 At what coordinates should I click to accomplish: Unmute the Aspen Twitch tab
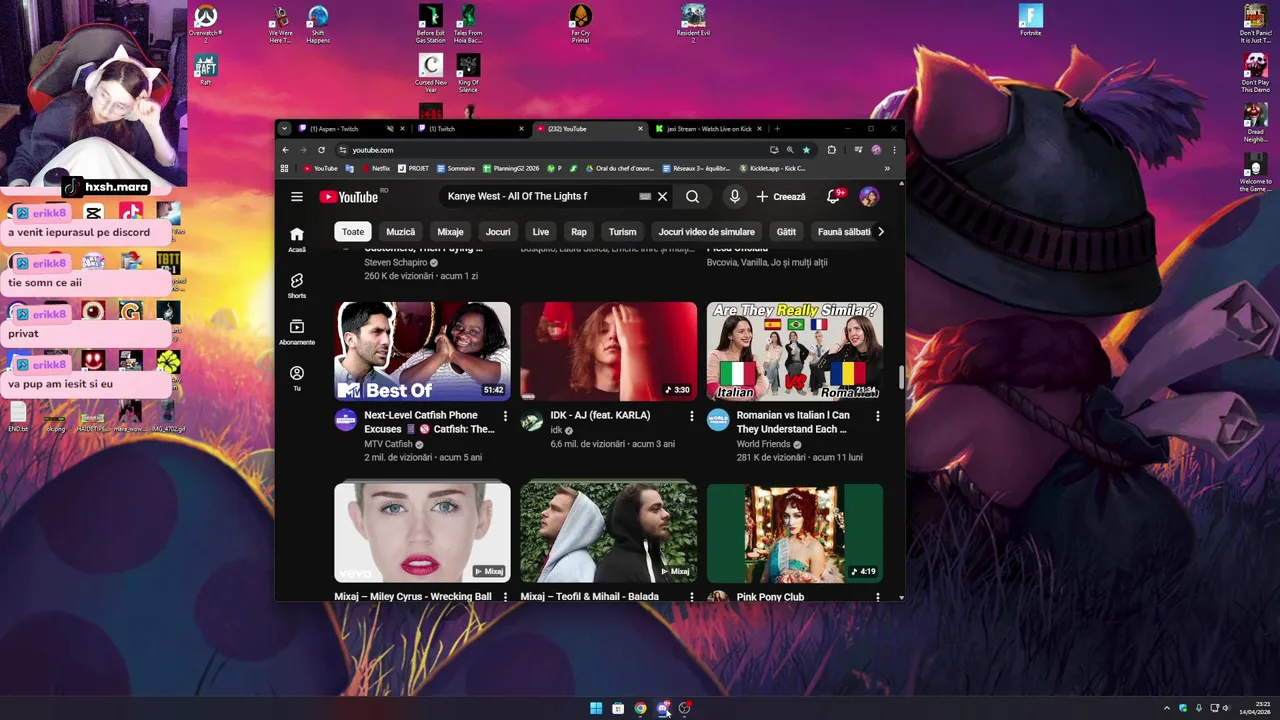(390, 129)
